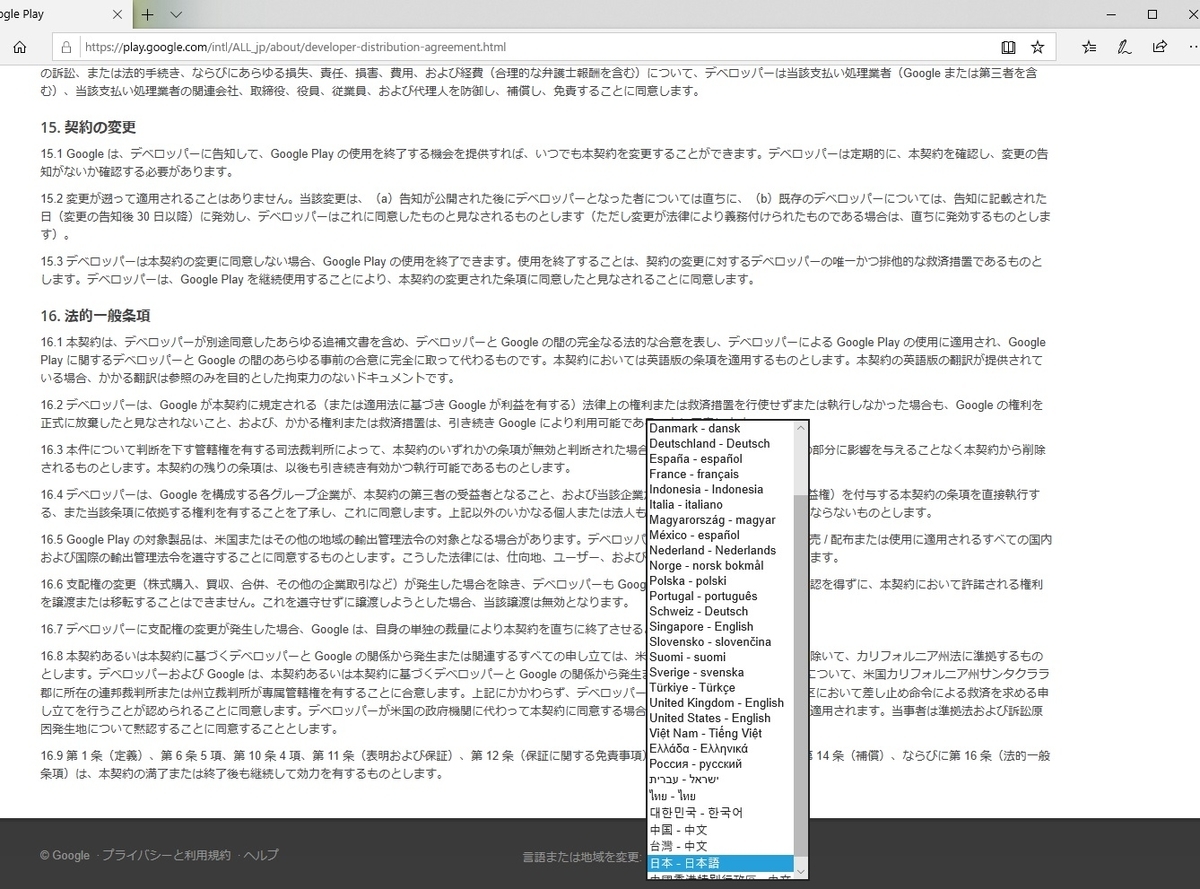
Task: Open the ヘルプ footer link
Action: [x=262, y=855]
